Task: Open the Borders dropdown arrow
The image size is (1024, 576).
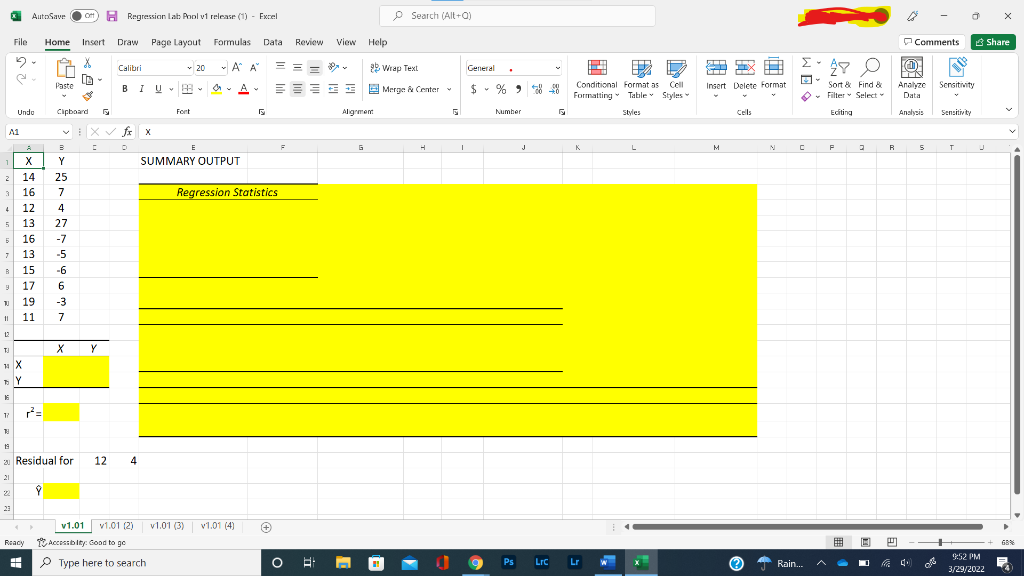Action: [200, 89]
